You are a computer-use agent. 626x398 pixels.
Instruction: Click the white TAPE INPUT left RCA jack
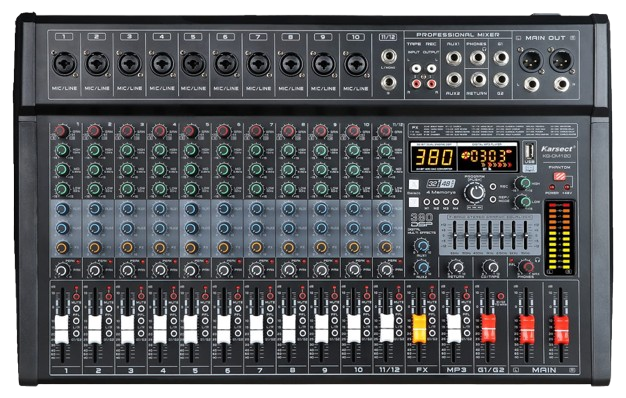416,68
